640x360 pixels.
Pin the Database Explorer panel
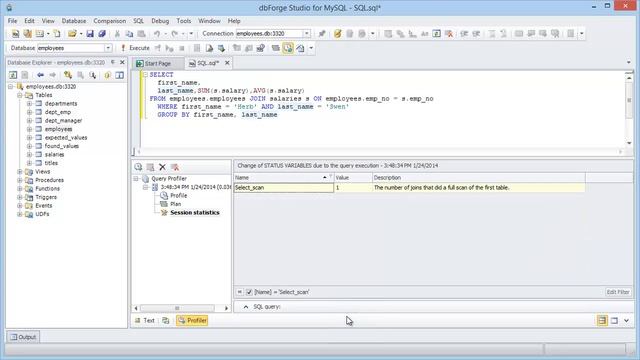pyautogui.click(x=113, y=62)
